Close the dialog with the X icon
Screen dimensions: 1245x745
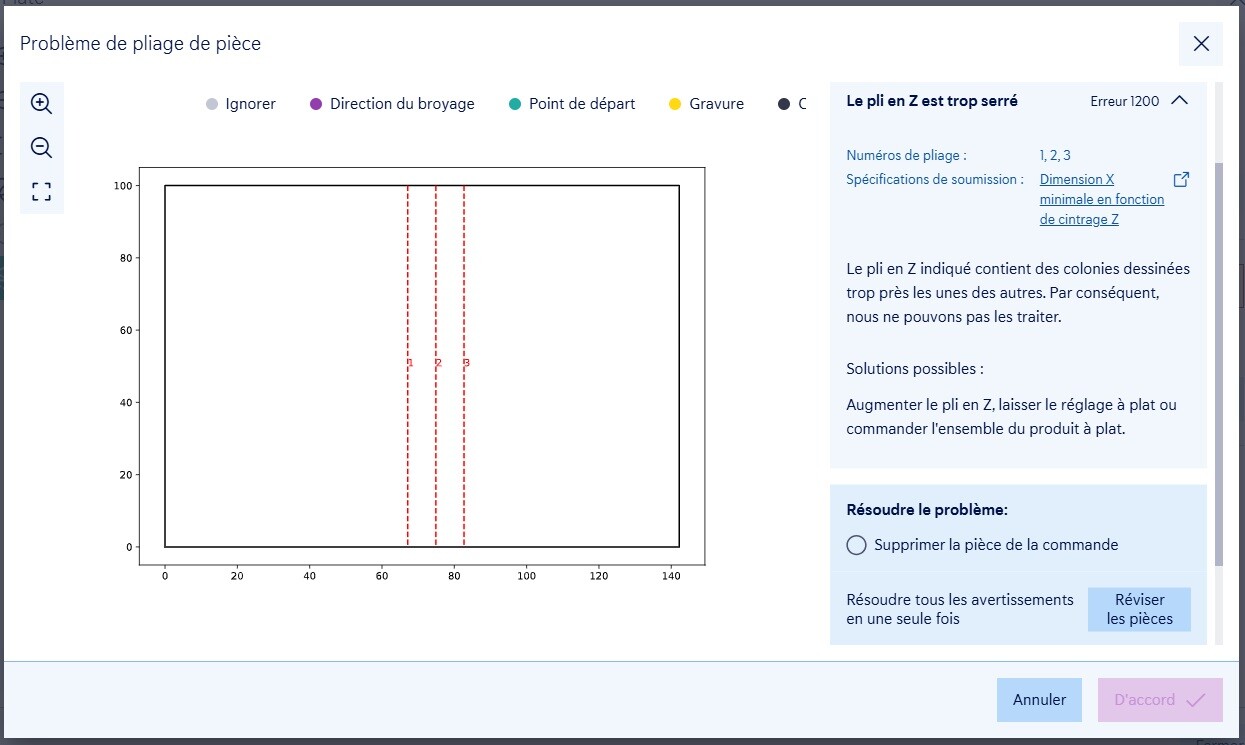tap(1201, 44)
